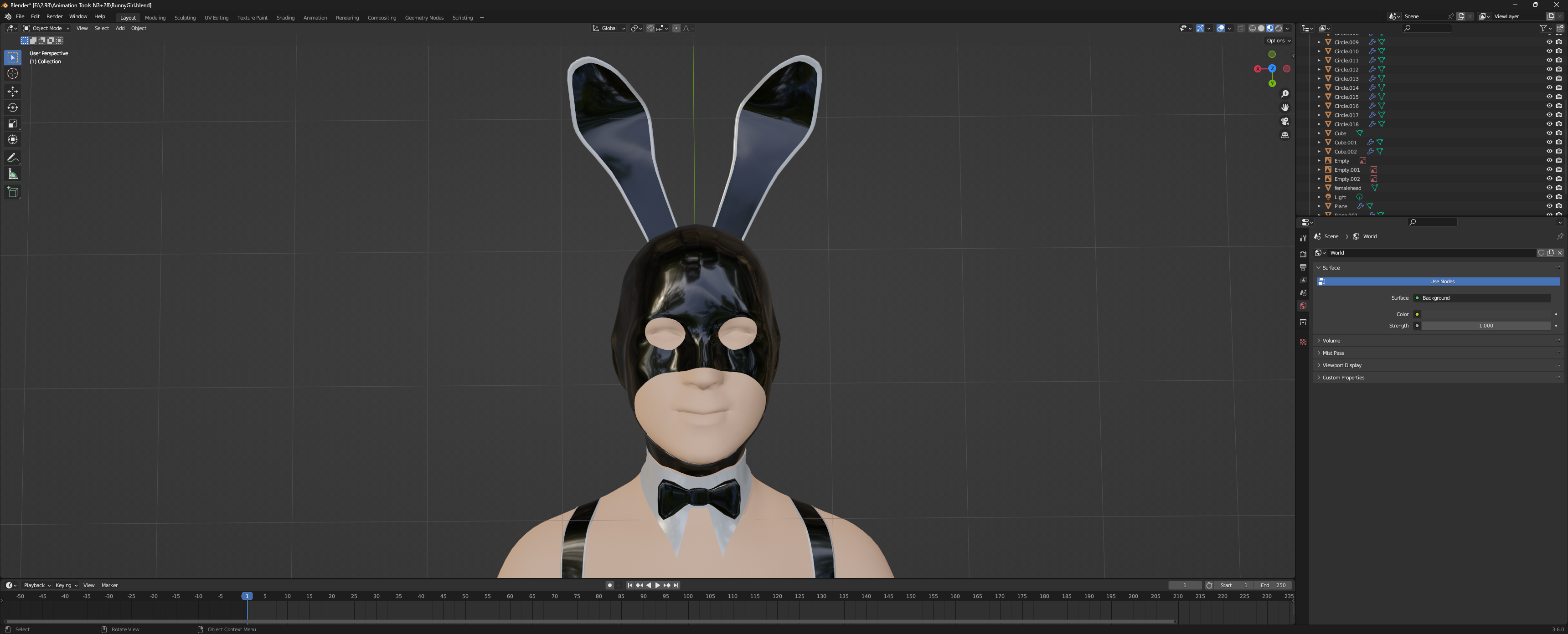Click the current frame marker on timeline
The width and height of the screenshot is (1568, 634).
[x=247, y=596]
